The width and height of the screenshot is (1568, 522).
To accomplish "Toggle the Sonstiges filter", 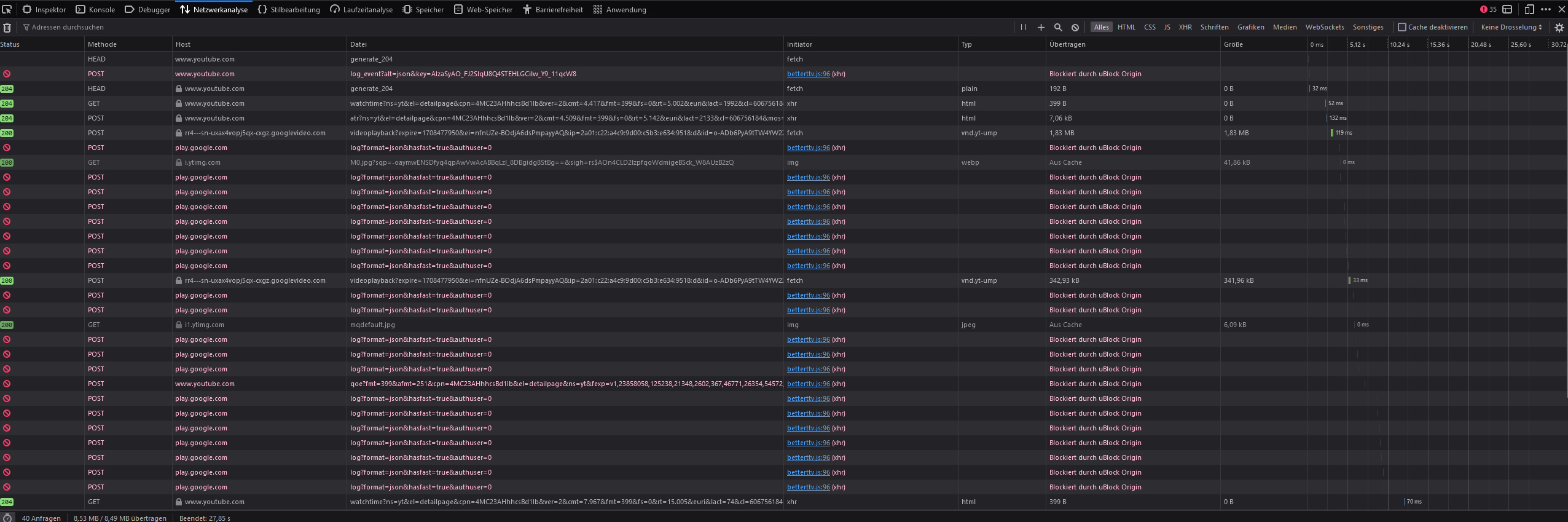I will 1368,27.
